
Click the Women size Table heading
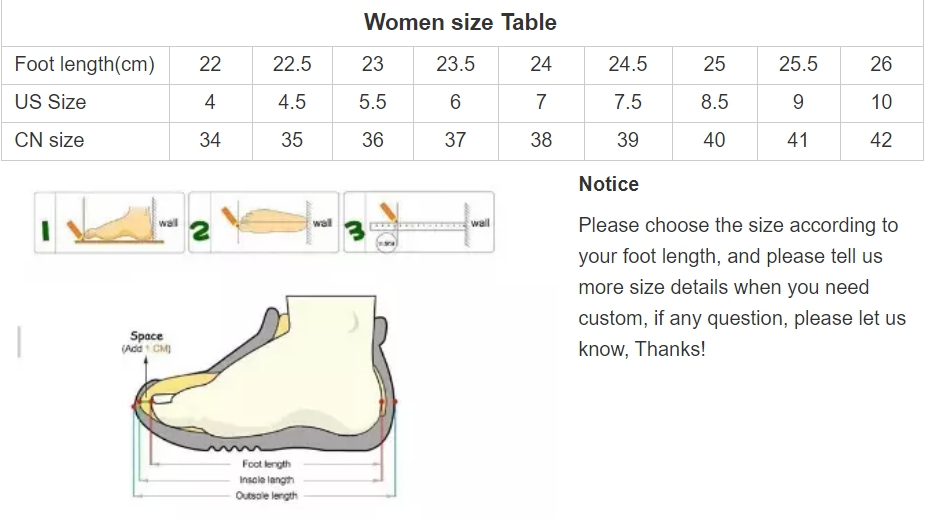[x=460, y=22]
